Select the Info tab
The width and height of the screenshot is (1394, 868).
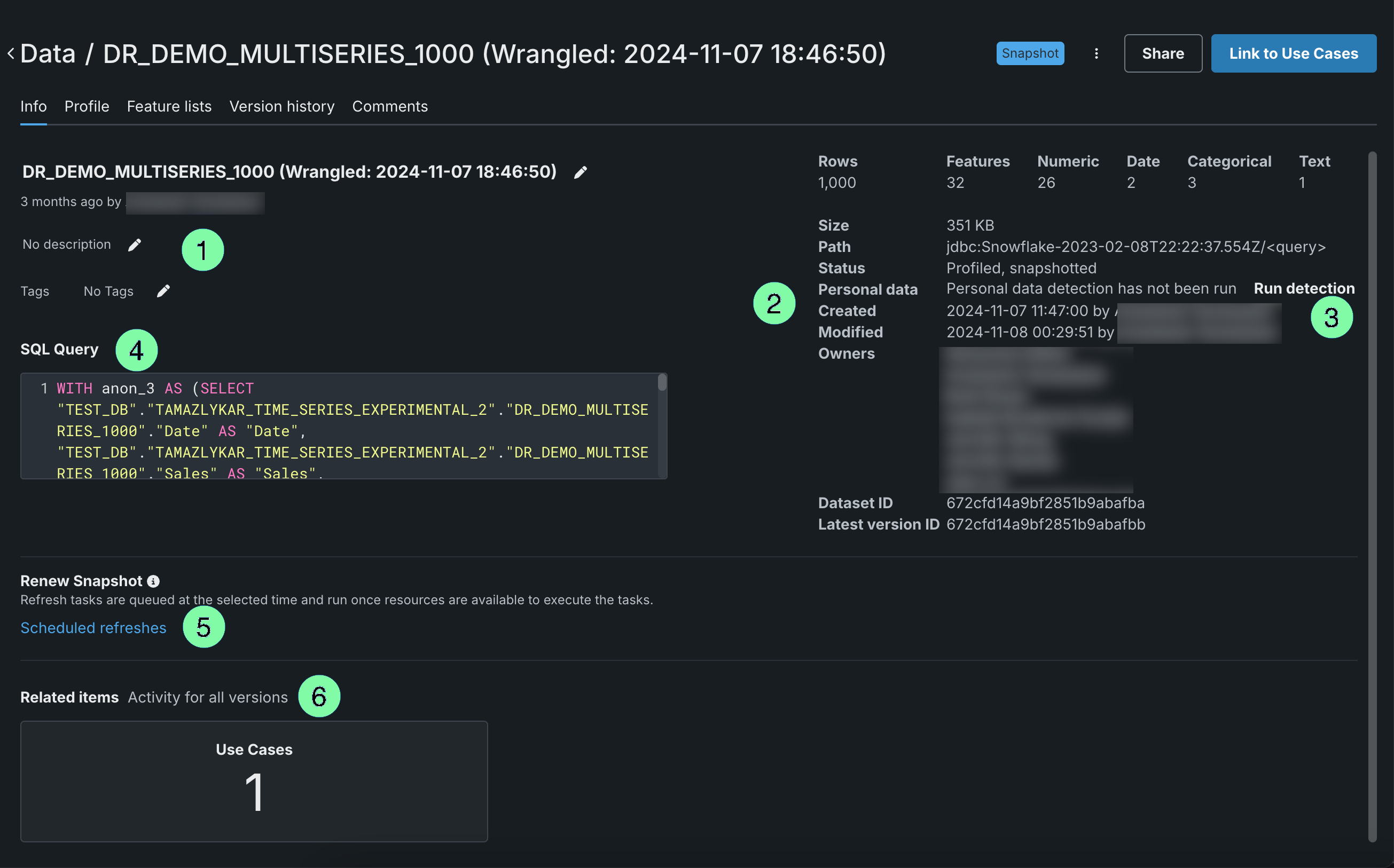click(33, 107)
